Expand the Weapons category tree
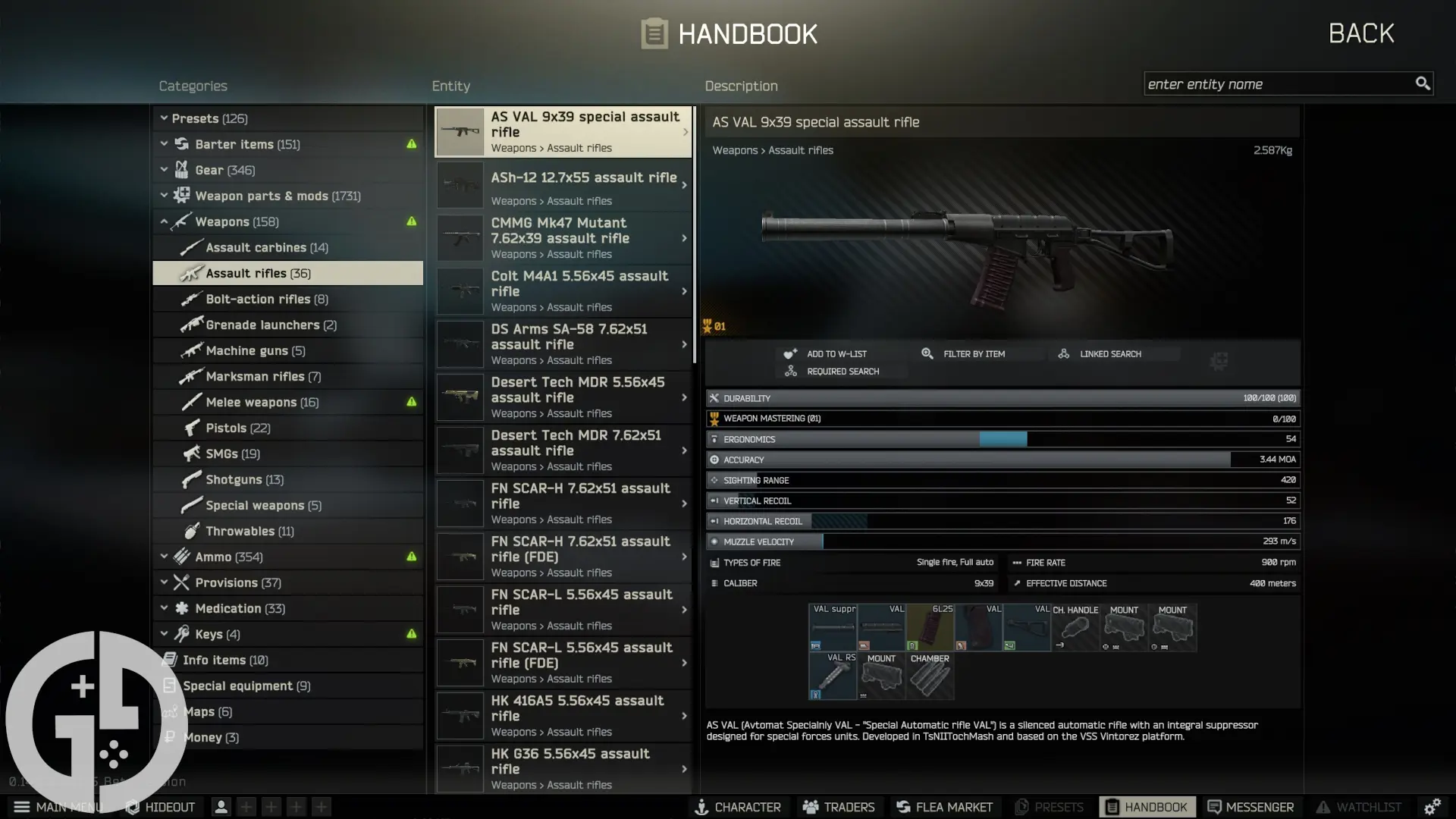This screenshot has height=819, width=1456. 163,221
